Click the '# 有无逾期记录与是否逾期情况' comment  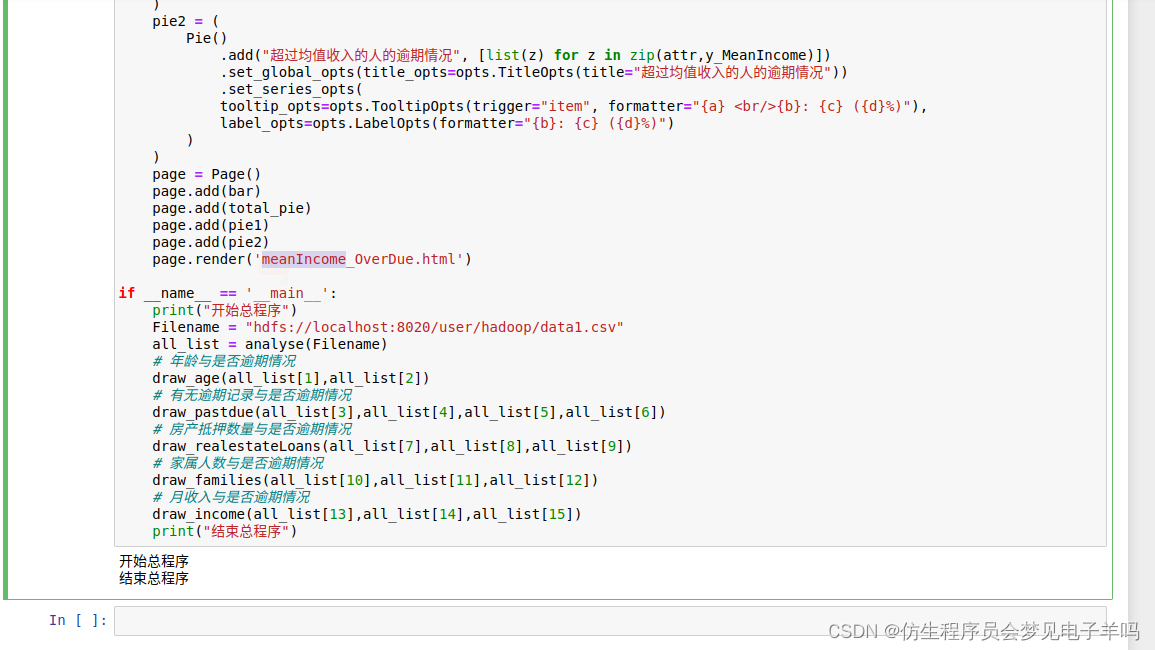pyautogui.click(x=252, y=395)
